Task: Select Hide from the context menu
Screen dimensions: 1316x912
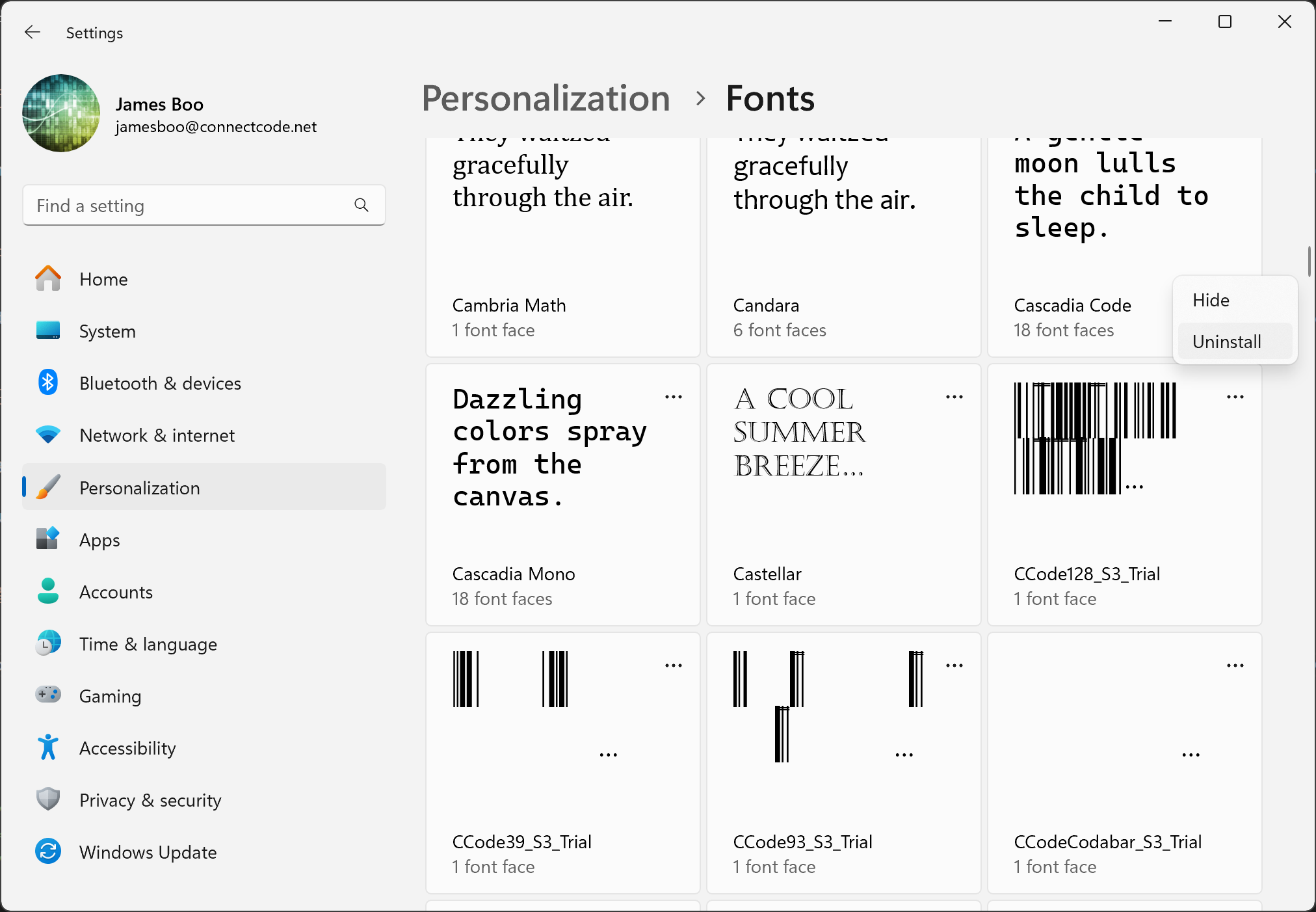Action: (x=1235, y=300)
